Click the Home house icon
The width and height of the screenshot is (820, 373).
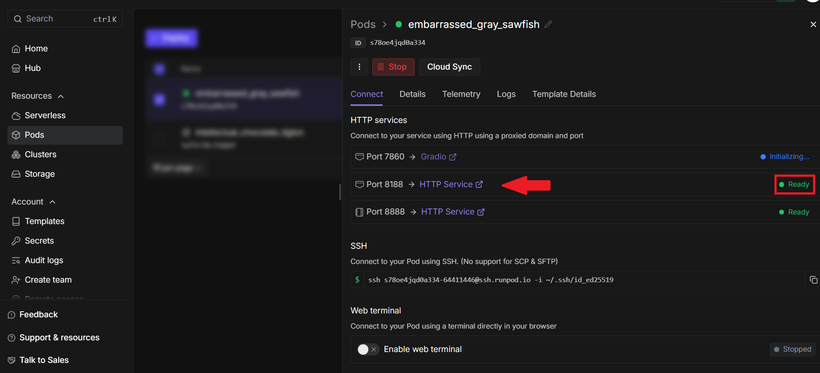point(16,49)
